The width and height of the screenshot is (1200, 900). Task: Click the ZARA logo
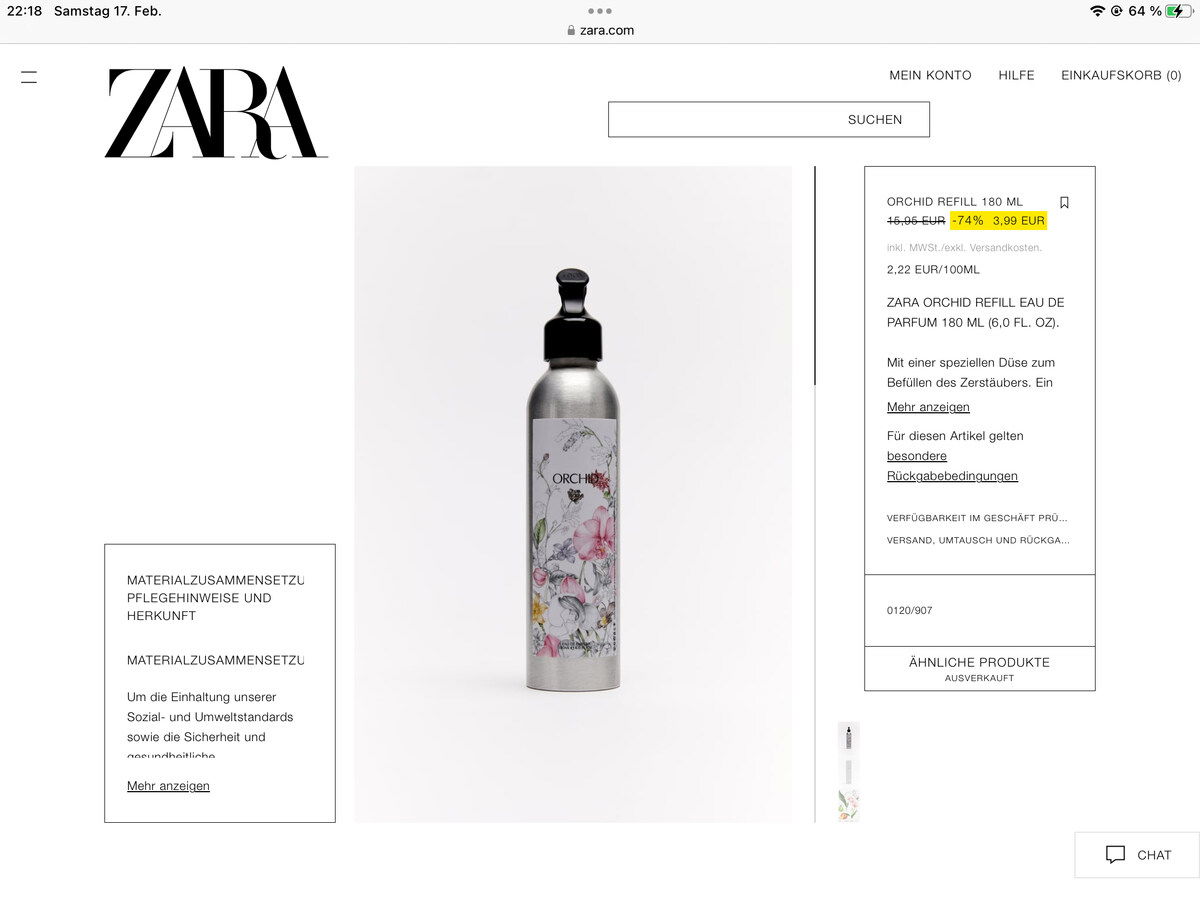point(216,113)
